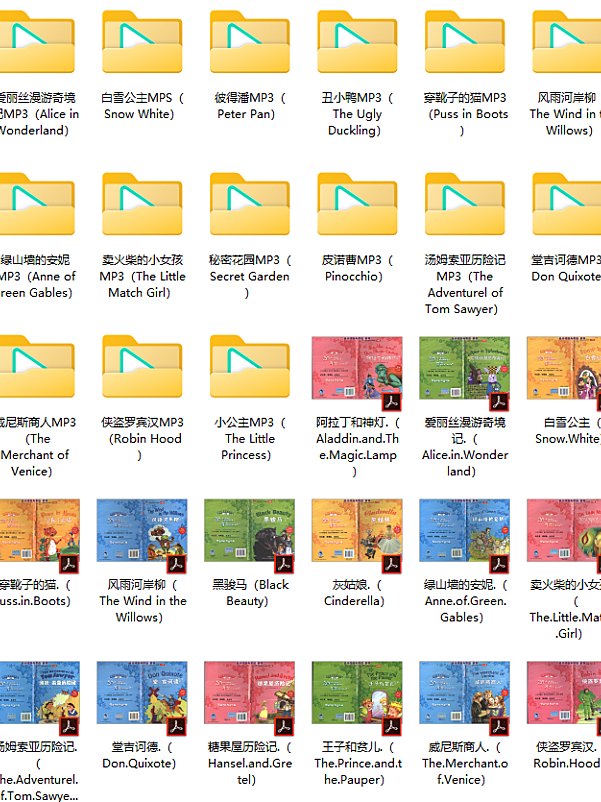Open the Robin Hood MP3 folder

[x=142, y=368]
